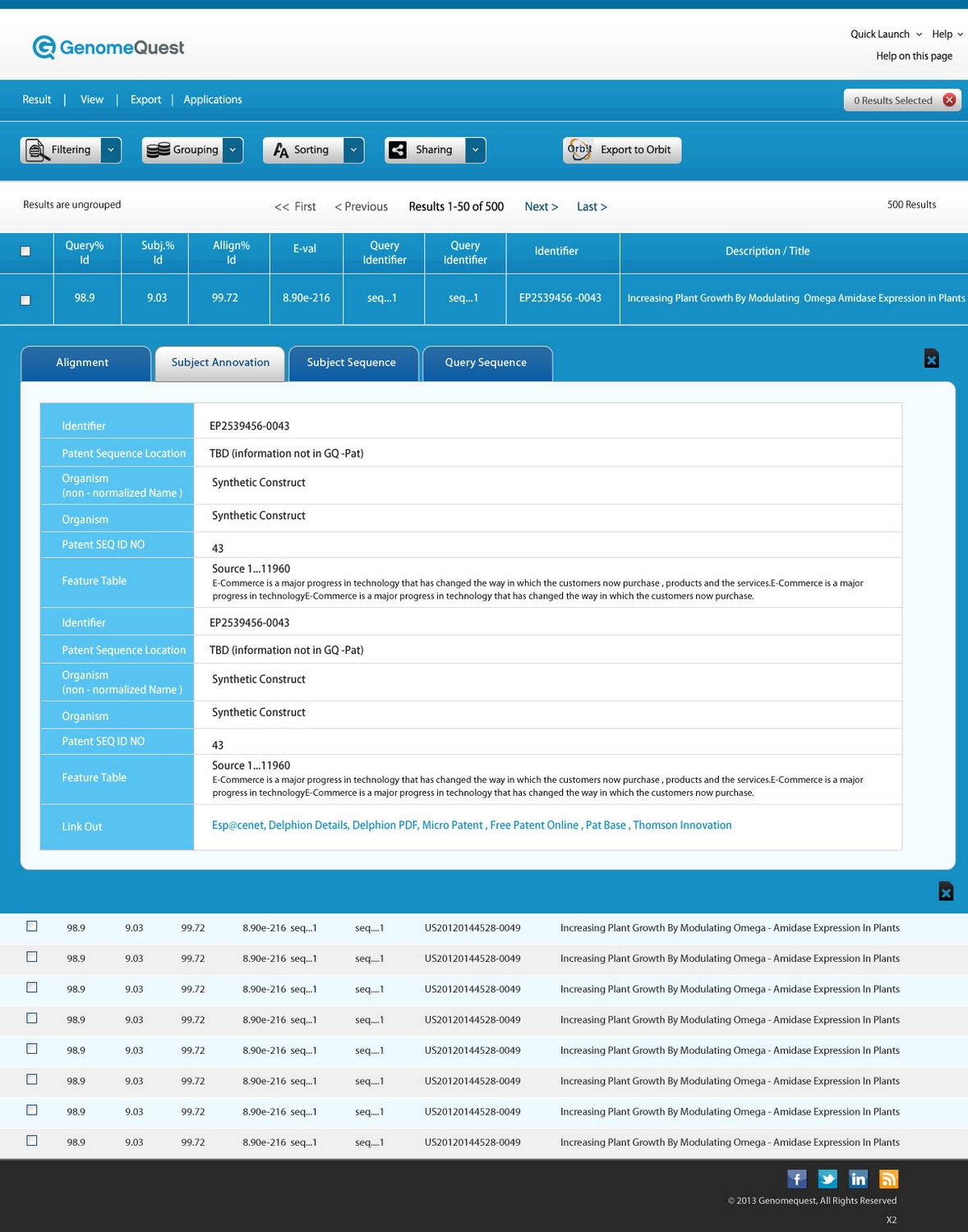Go to the Previous results page

tap(362, 207)
